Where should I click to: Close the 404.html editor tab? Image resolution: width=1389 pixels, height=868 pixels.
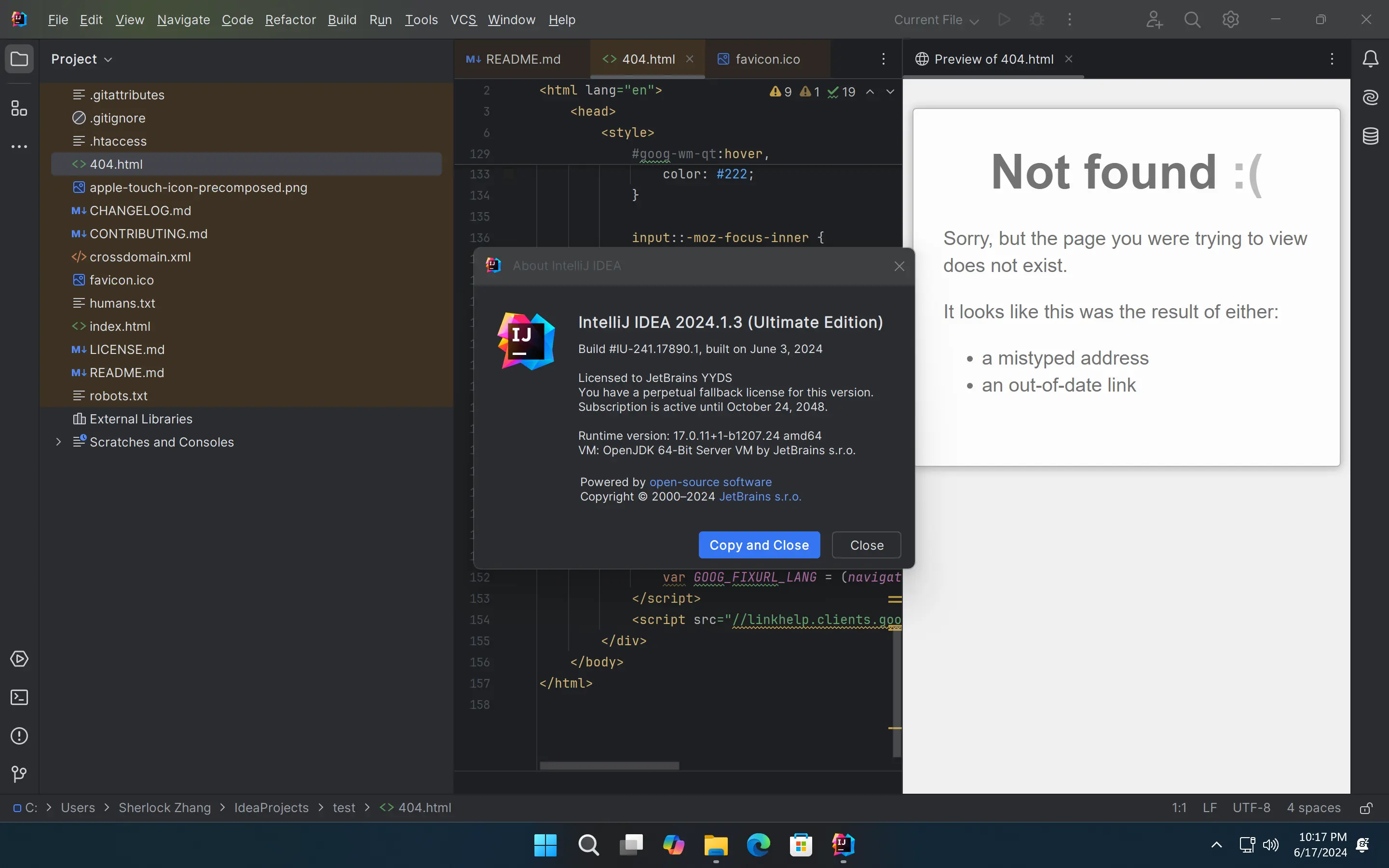(689, 58)
